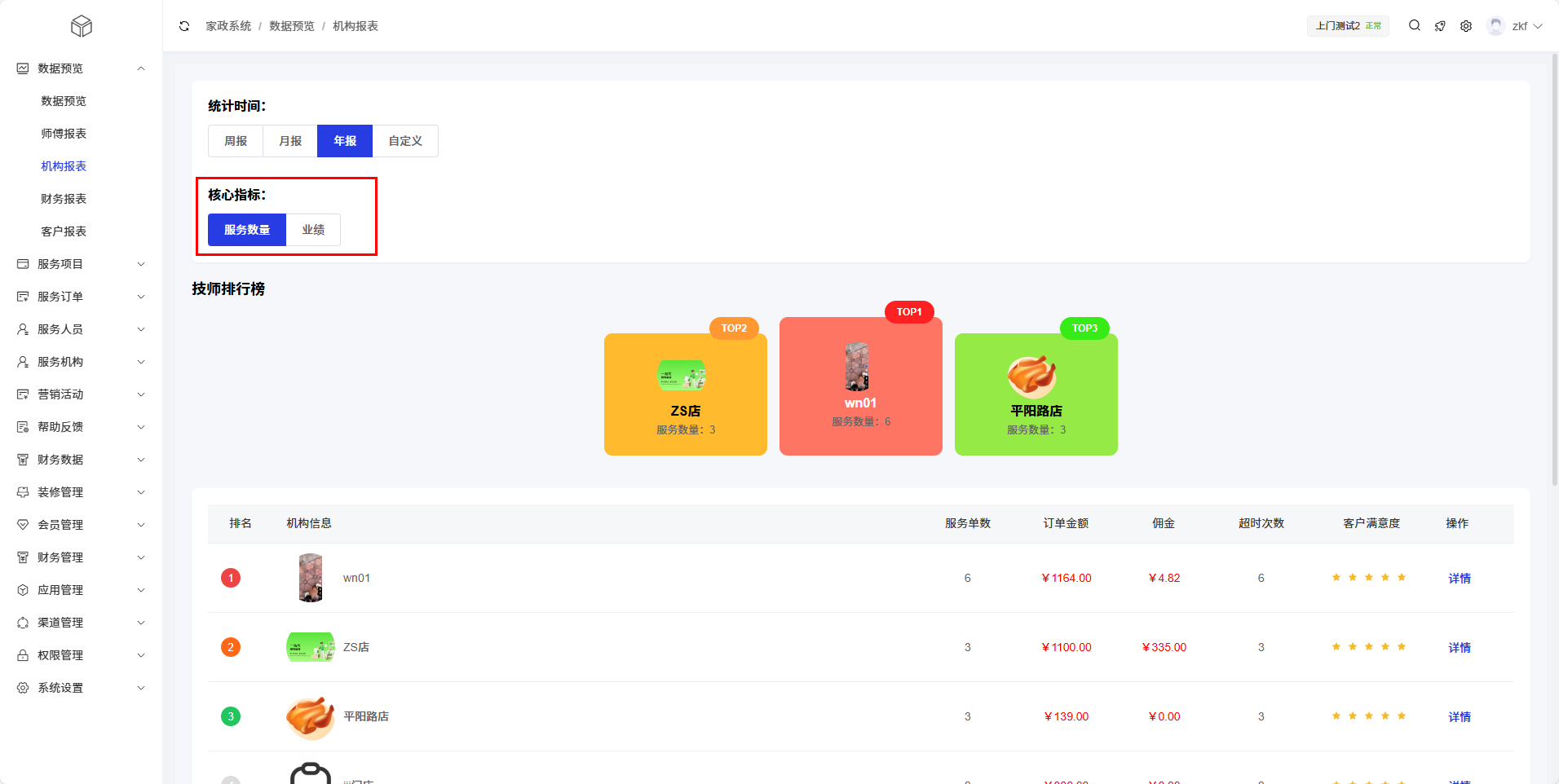Viewport: 1559px width, 784px height.
Task: Click the 会员管理 diamond icon
Action: 23,525
